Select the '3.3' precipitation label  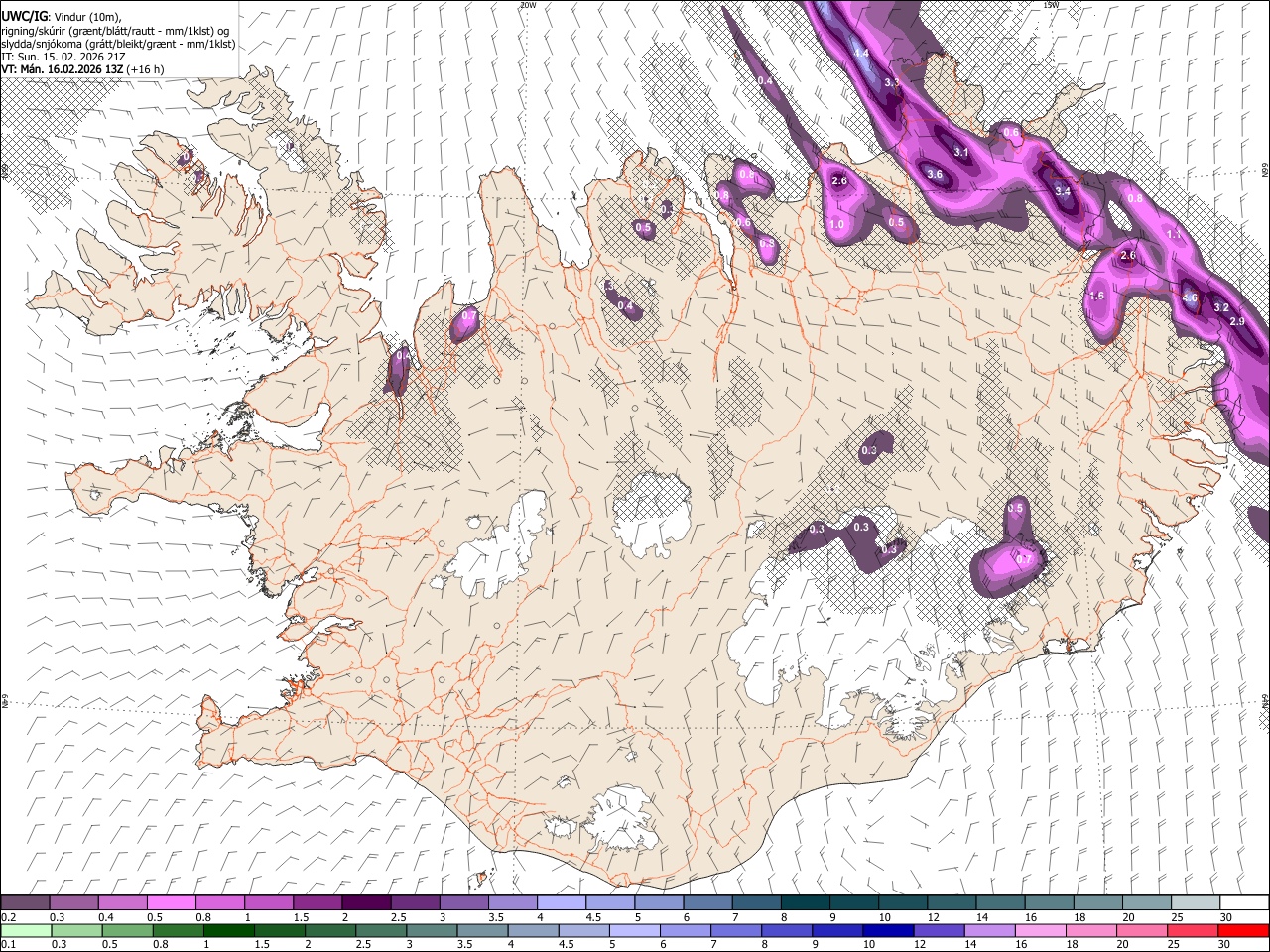point(891,83)
